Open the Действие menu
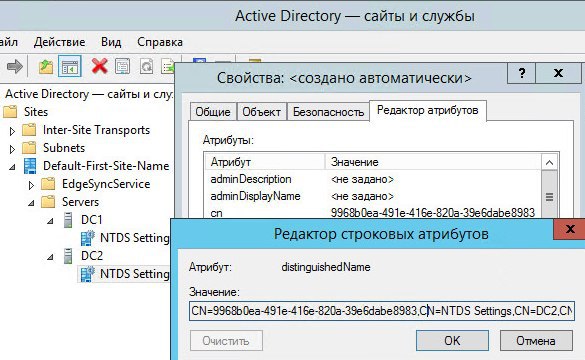Screen dimensions: 585x360 [59, 42]
